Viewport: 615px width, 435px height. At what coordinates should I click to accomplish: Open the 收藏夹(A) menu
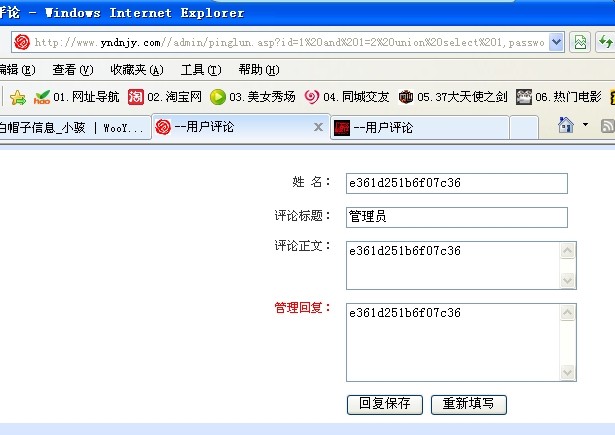(x=137, y=70)
